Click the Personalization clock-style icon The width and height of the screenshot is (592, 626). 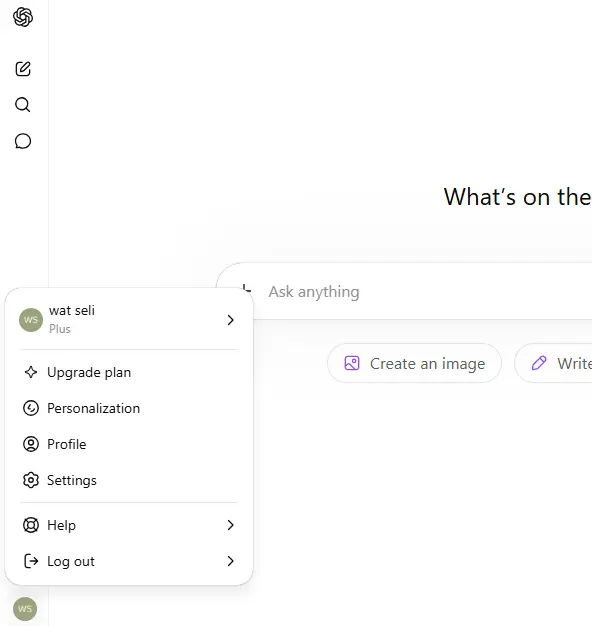click(31, 408)
